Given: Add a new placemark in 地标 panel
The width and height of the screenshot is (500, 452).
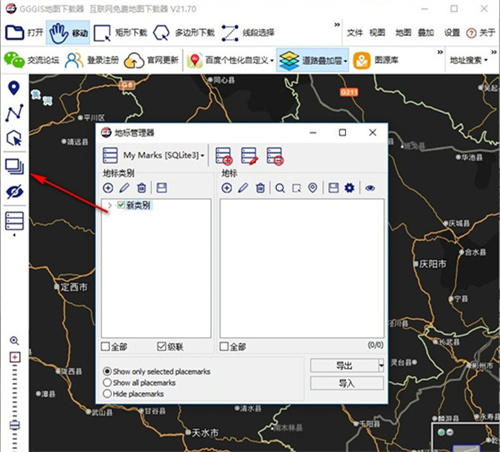Looking at the screenshot, I should pyautogui.click(x=227, y=188).
